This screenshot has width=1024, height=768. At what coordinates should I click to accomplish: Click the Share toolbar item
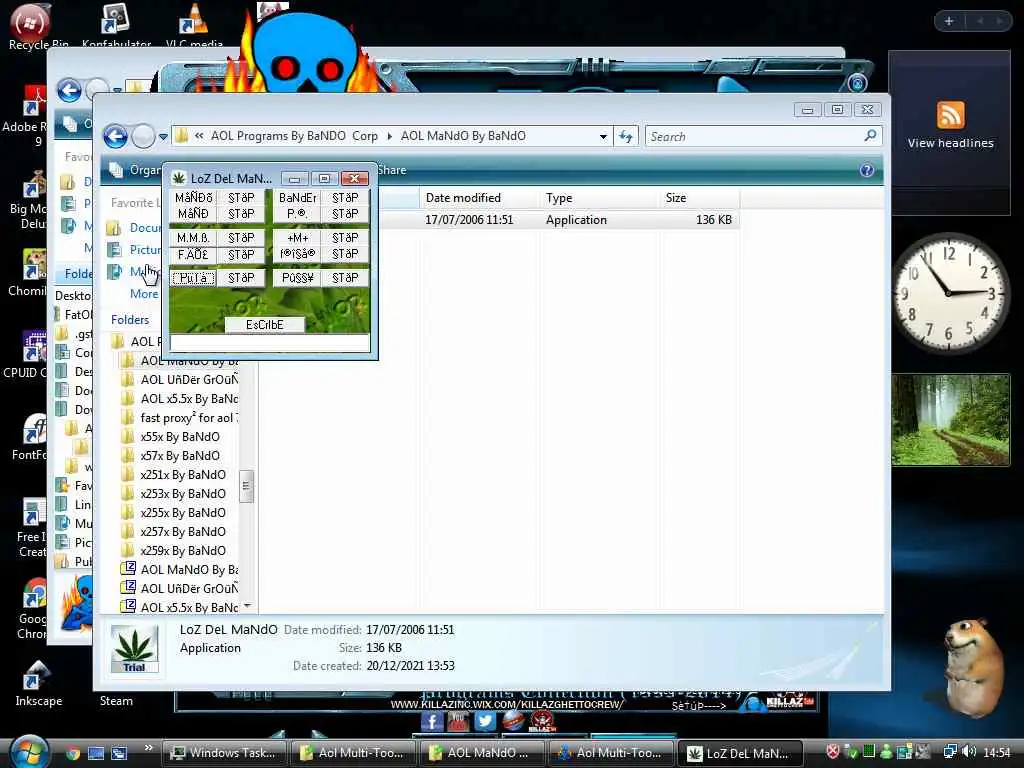point(391,170)
